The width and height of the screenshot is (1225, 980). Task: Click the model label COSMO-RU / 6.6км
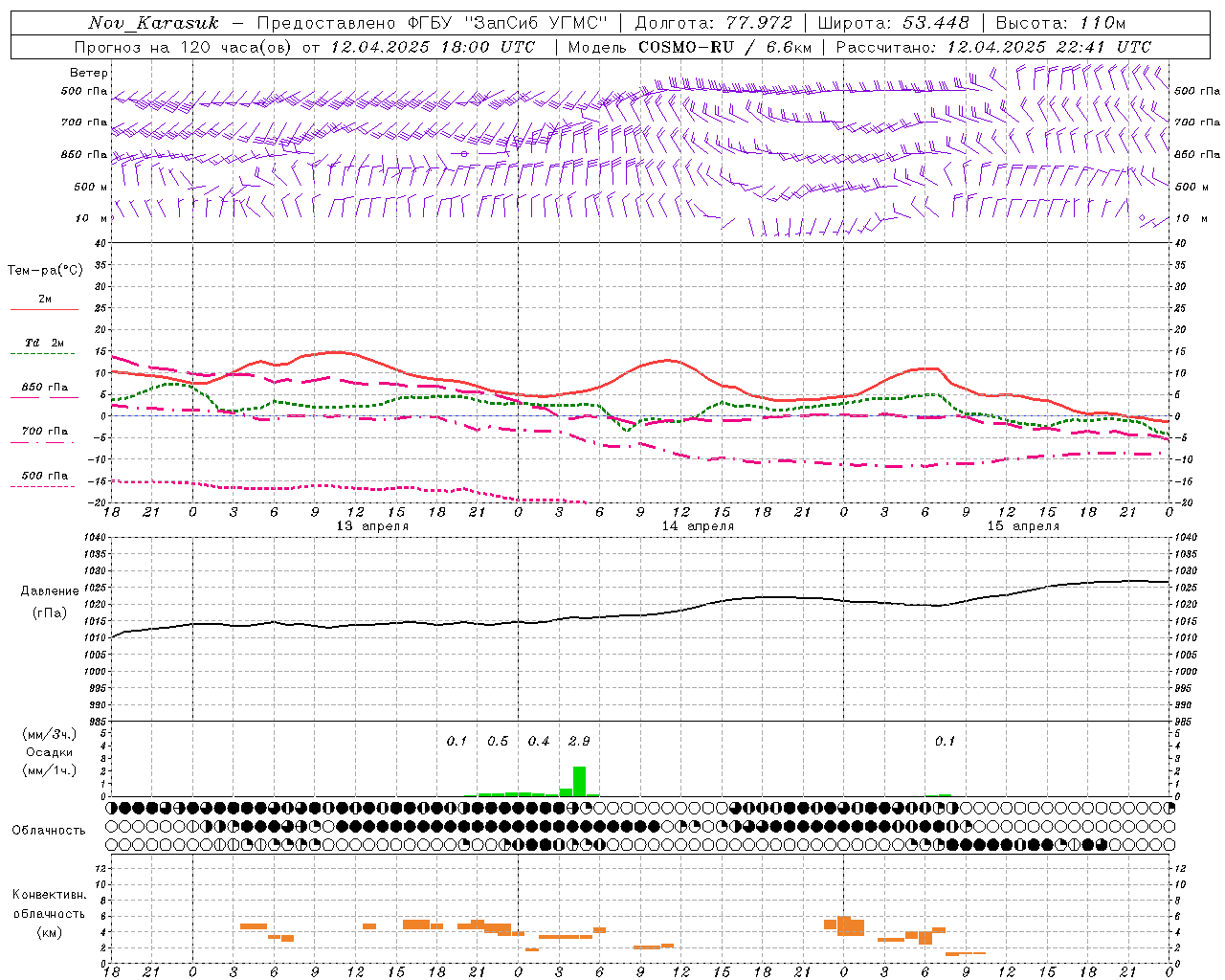coord(724,47)
